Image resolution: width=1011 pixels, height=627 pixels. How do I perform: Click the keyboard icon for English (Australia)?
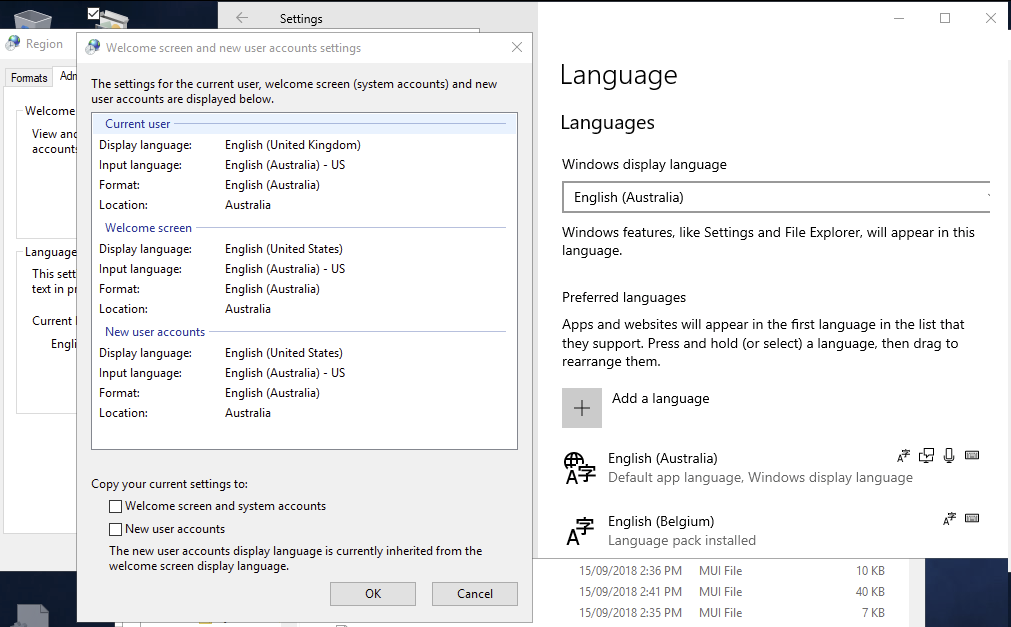[972, 455]
